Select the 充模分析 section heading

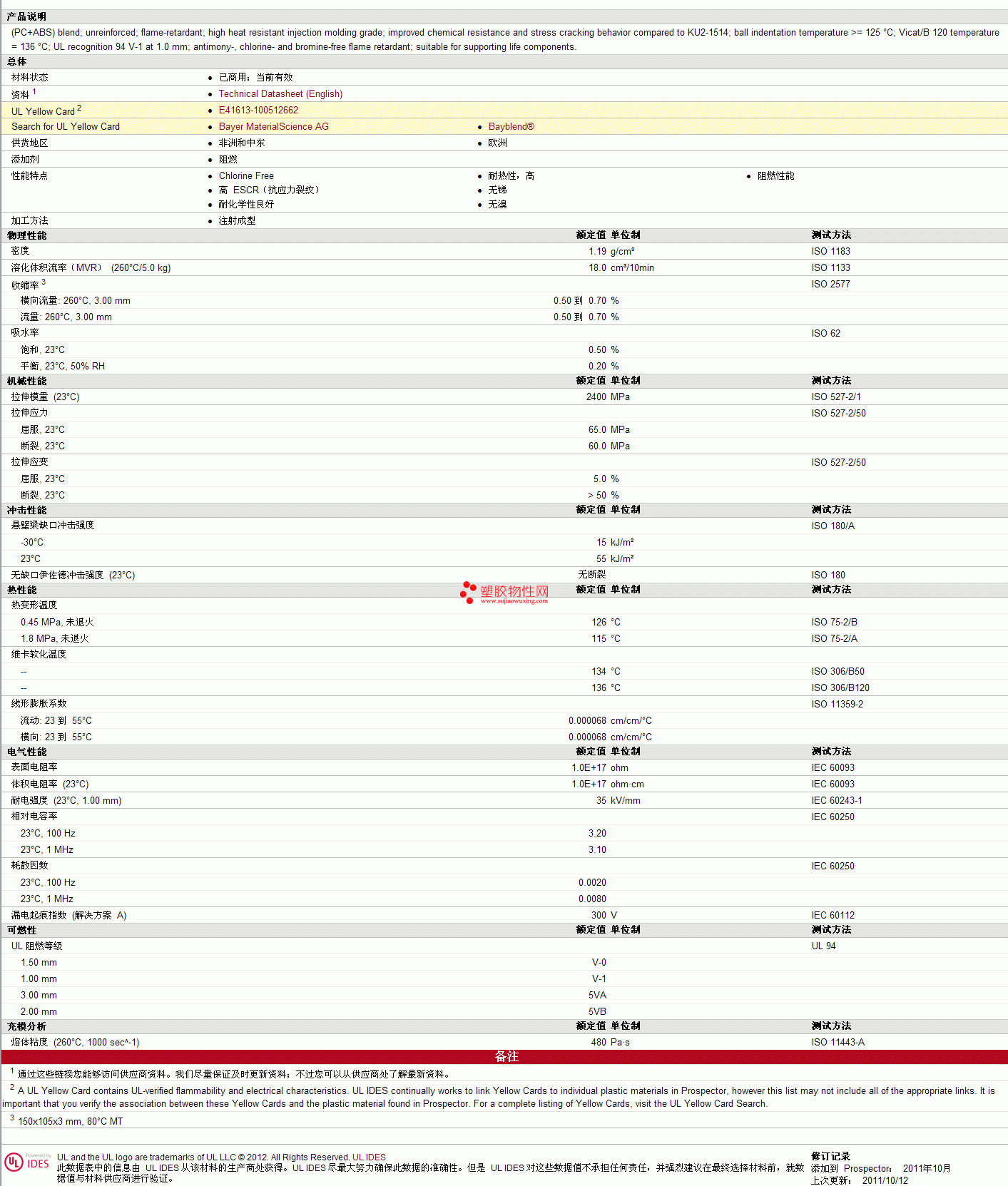(26, 1026)
